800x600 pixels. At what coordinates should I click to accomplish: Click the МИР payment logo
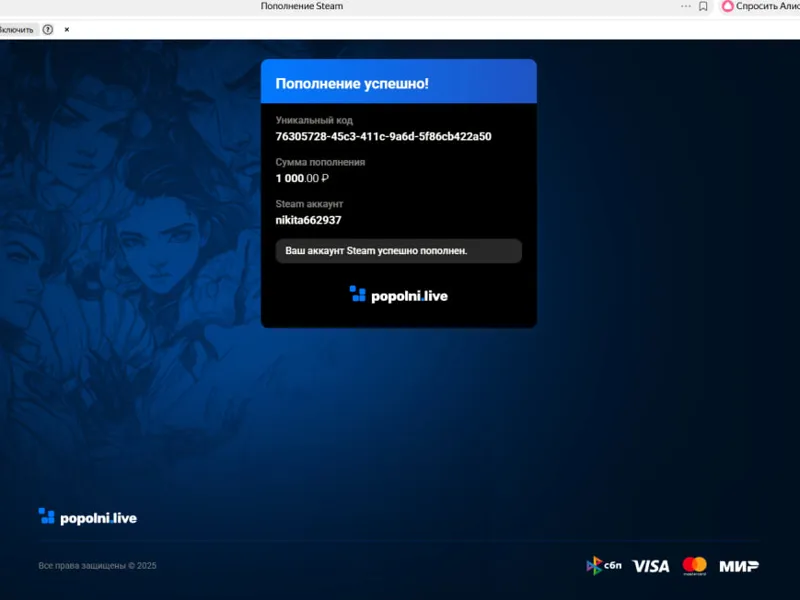[x=739, y=566]
